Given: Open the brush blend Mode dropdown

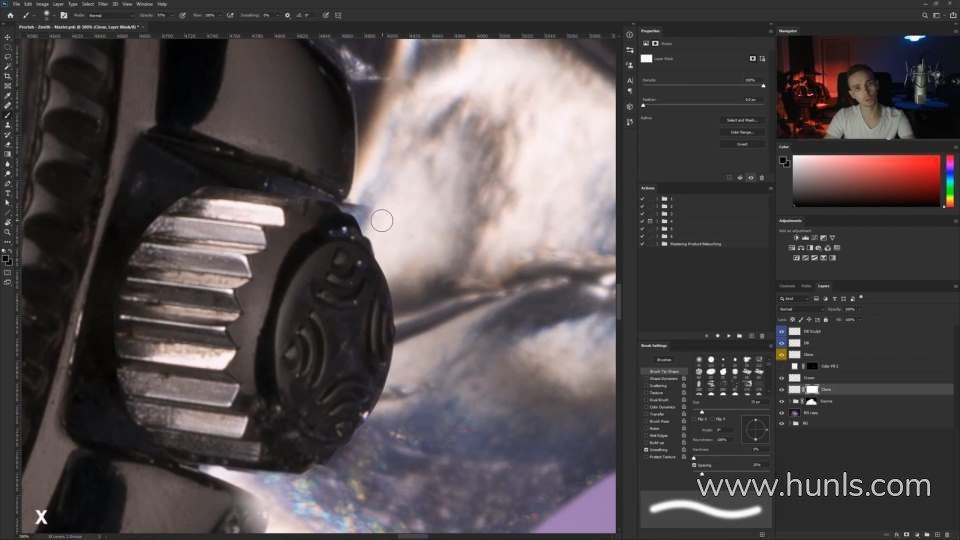Looking at the screenshot, I should pyautogui.click(x=105, y=16).
